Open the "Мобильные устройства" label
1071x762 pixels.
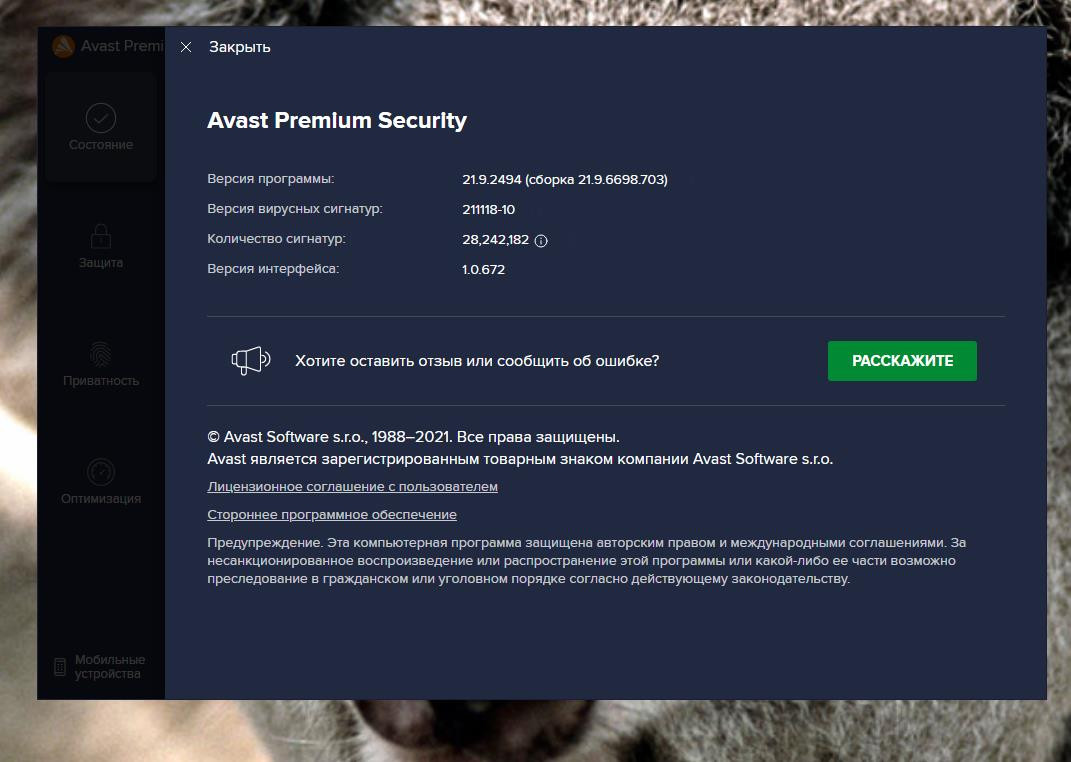click(110, 667)
